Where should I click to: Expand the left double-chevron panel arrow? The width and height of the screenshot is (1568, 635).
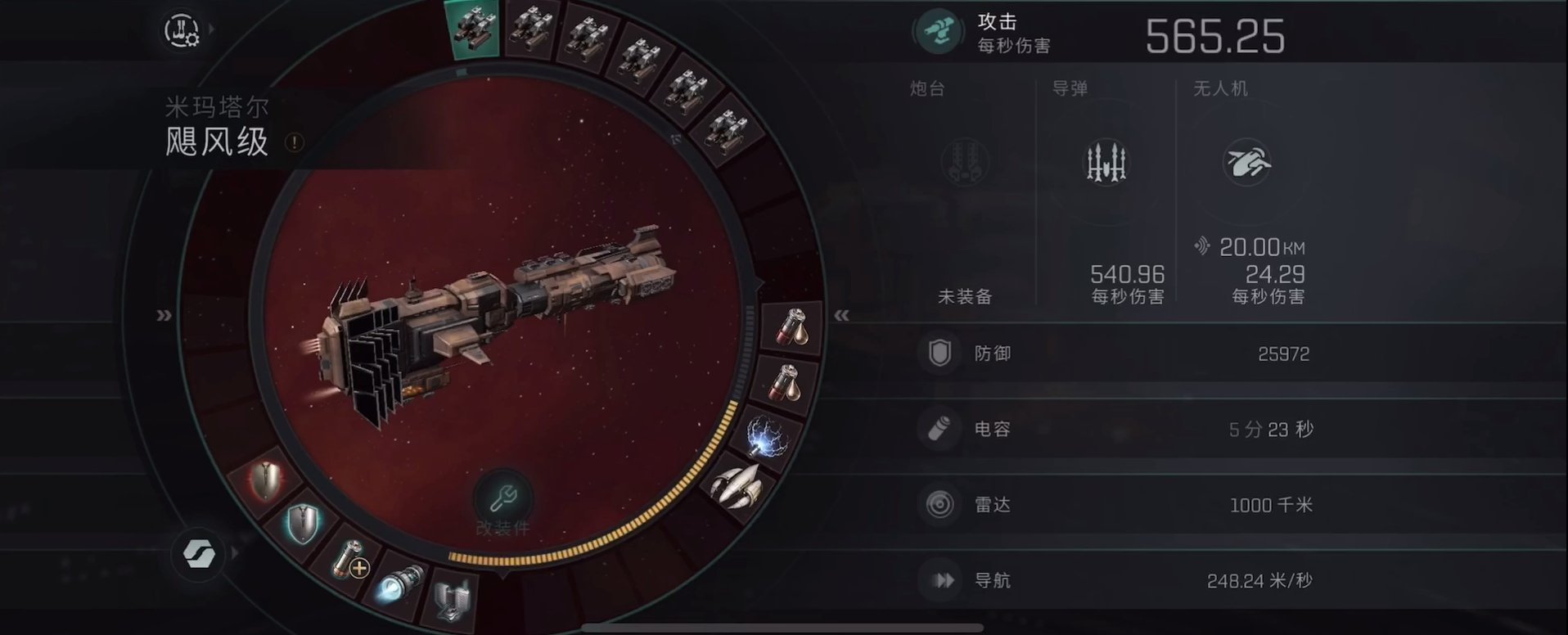coord(164,315)
